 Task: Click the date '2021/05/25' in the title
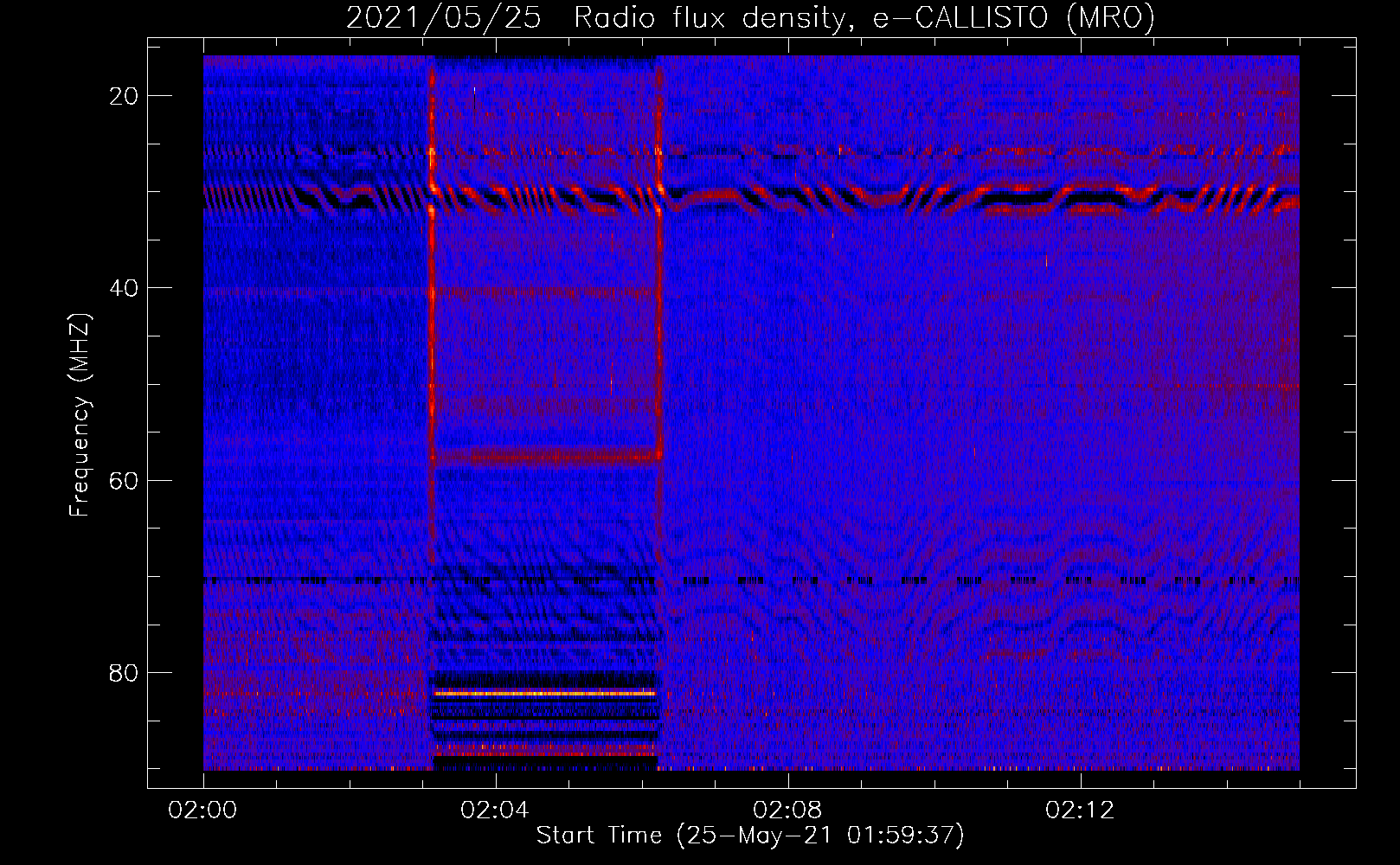(444, 17)
